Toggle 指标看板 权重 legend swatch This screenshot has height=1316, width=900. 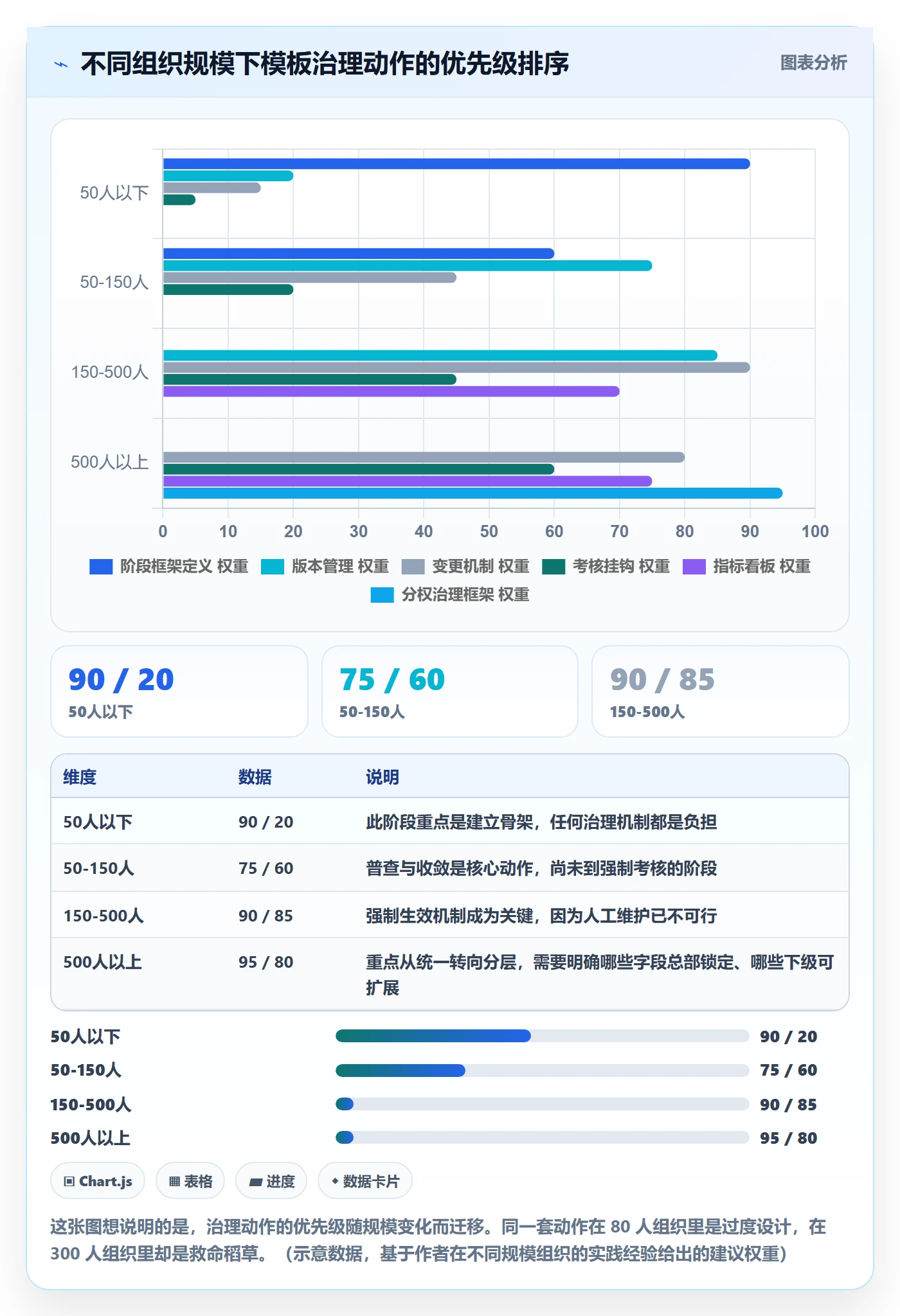coord(694,566)
